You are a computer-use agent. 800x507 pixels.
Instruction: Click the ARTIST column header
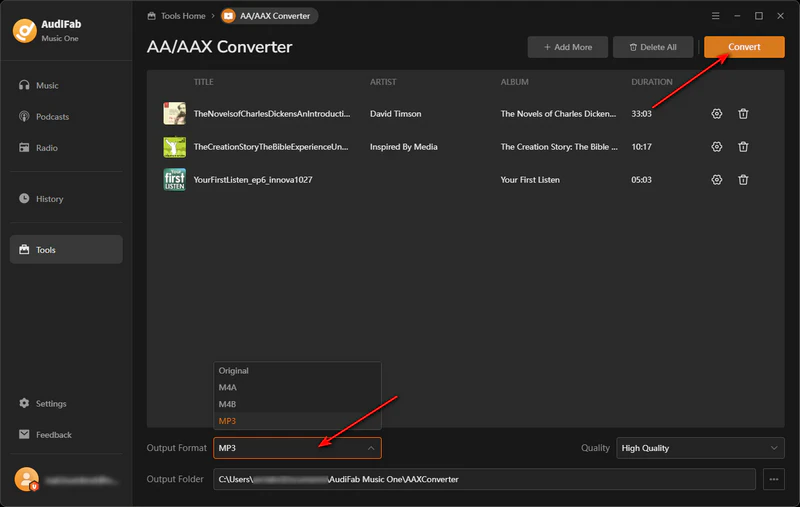tap(383, 82)
